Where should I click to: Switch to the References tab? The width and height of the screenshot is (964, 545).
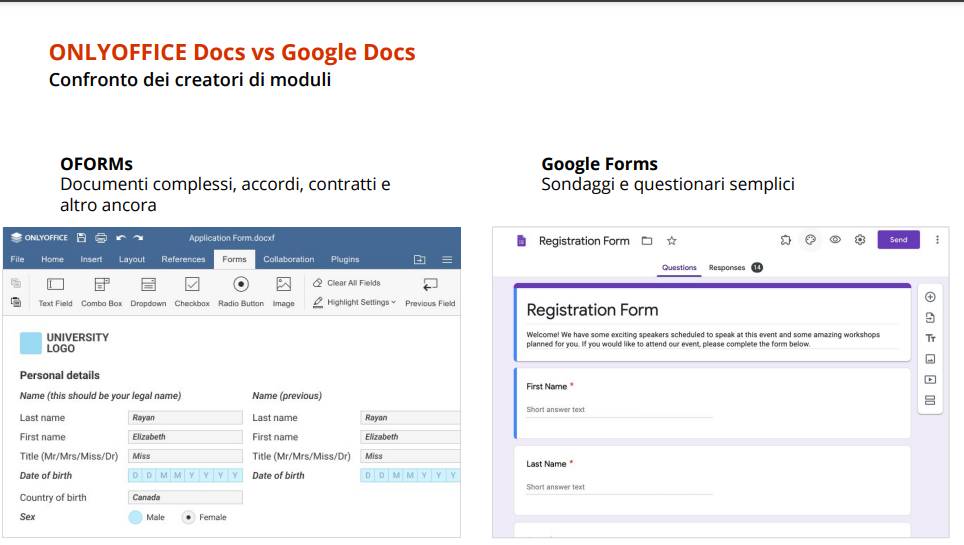point(183,259)
